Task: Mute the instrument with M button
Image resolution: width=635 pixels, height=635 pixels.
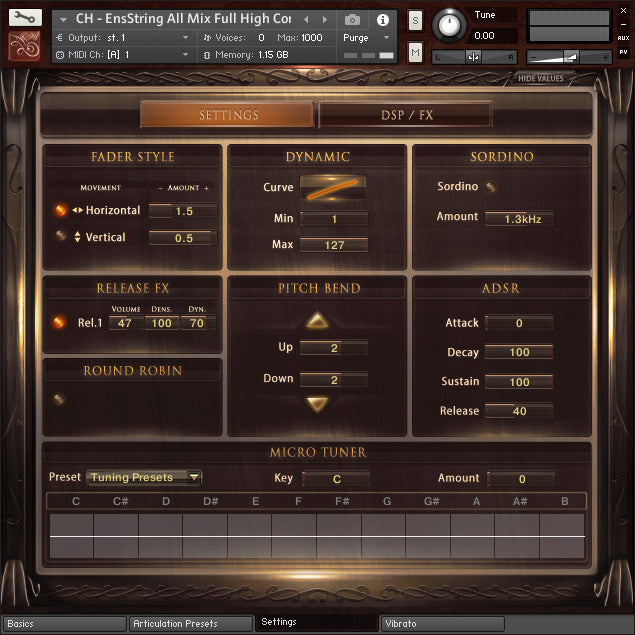Action: 415,52
